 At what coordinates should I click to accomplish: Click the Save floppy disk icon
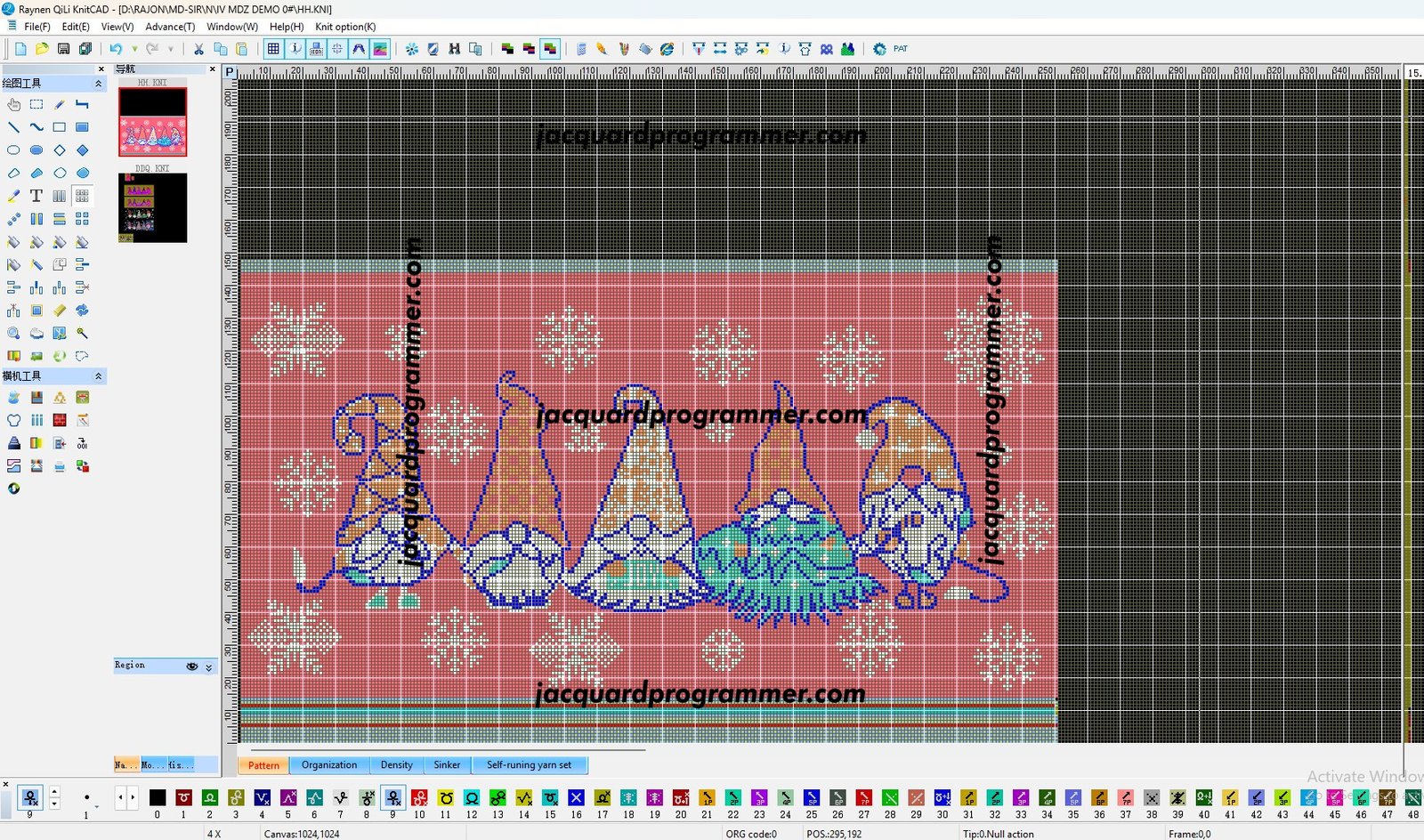(x=63, y=49)
